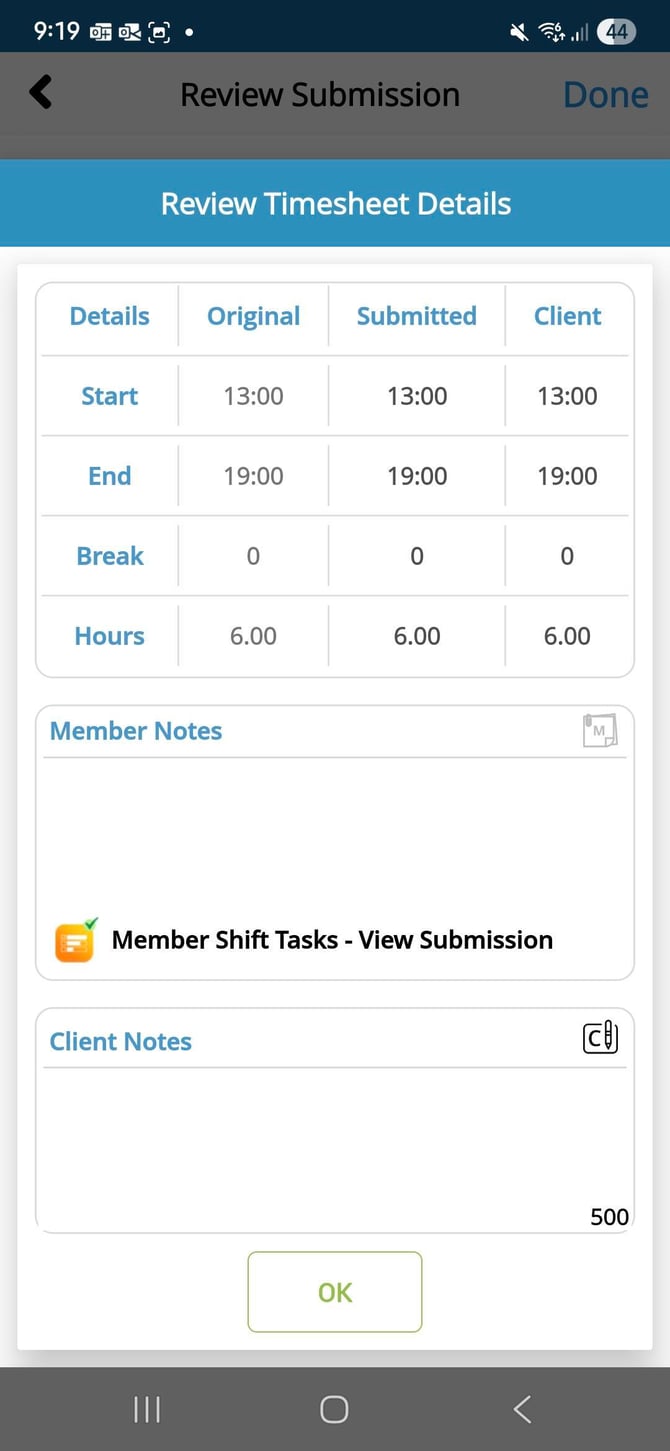This screenshot has height=1451, width=670.
Task: Tap Done in the top bar
Action: (605, 95)
